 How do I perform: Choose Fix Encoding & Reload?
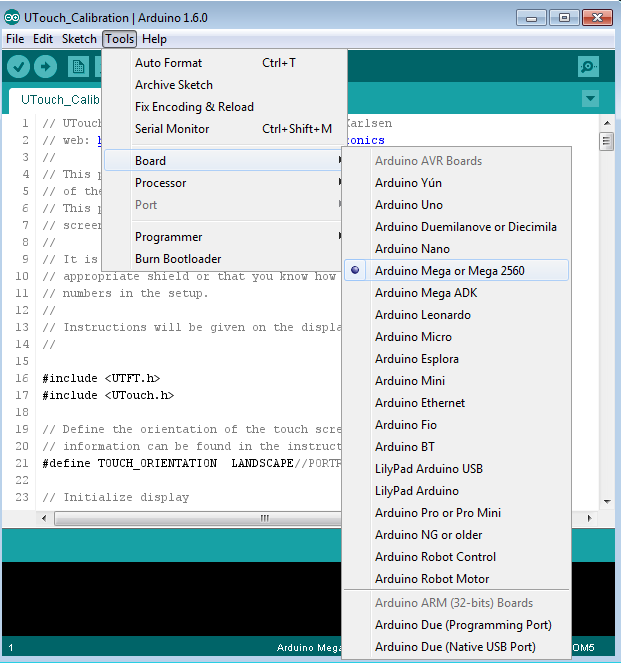[x=223, y=107]
